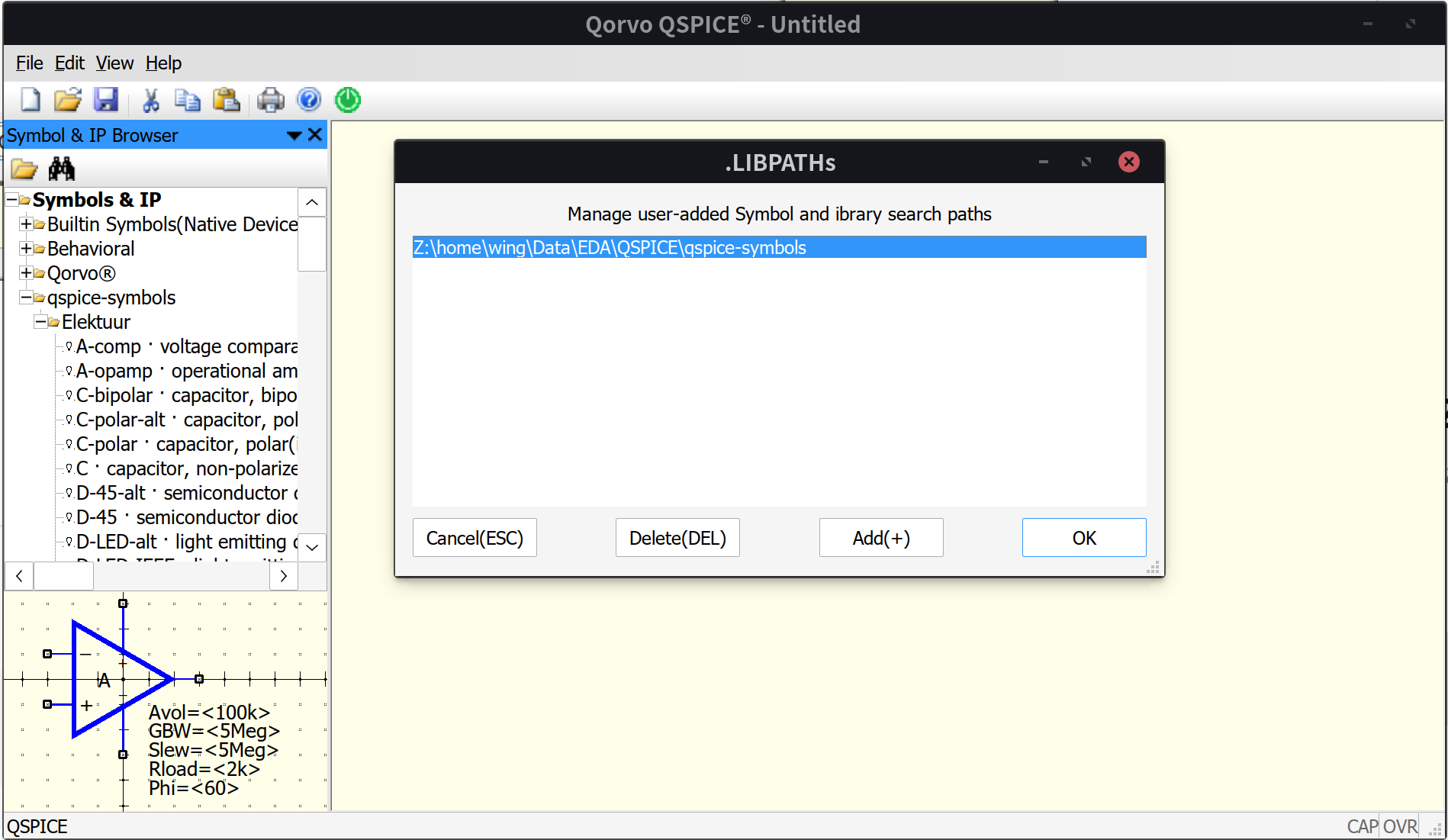This screenshot has width=1448, height=840.
Task: Click the tree scroll-down arrow
Action: [x=312, y=547]
